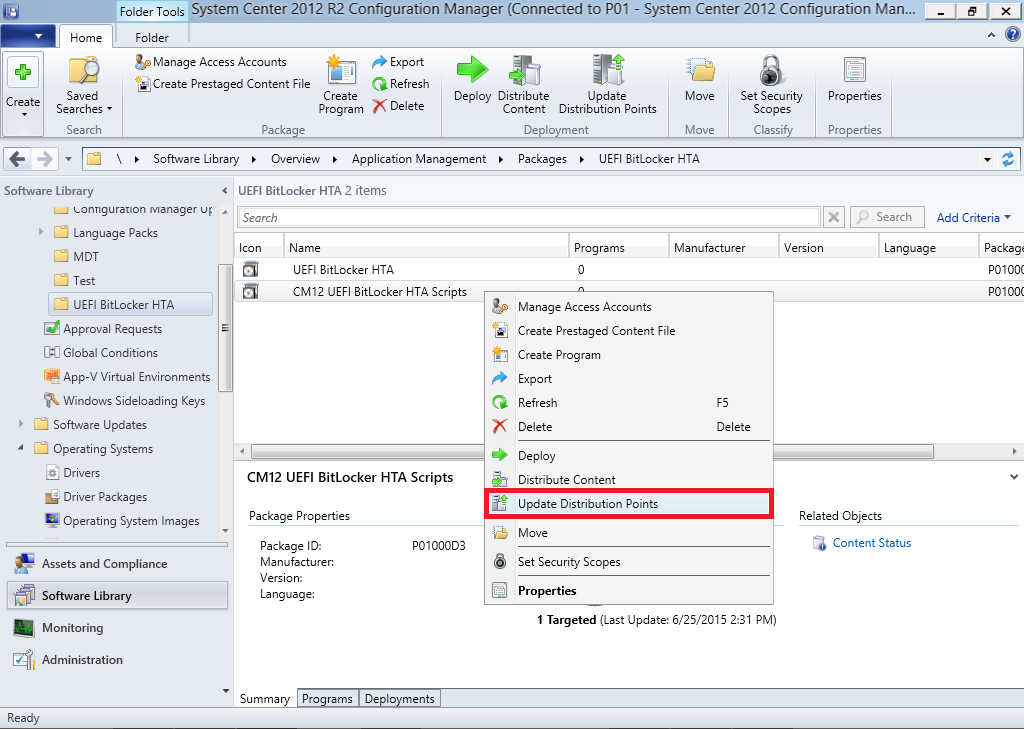Screen dimensions: 1024x729
Task: Select the UEFI BitLocker HTA package row
Action: pos(629,269)
